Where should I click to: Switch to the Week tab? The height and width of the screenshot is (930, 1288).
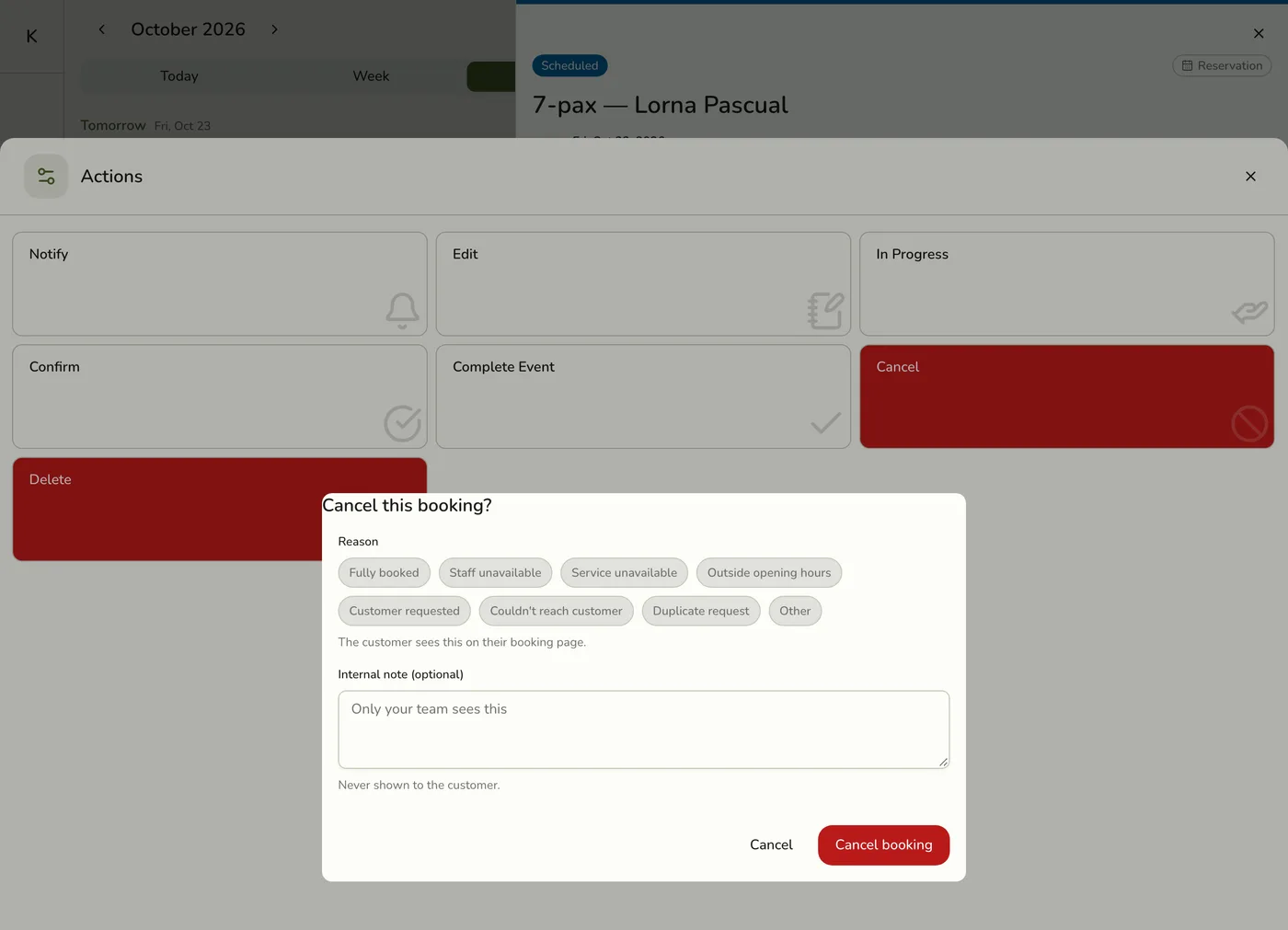(371, 76)
